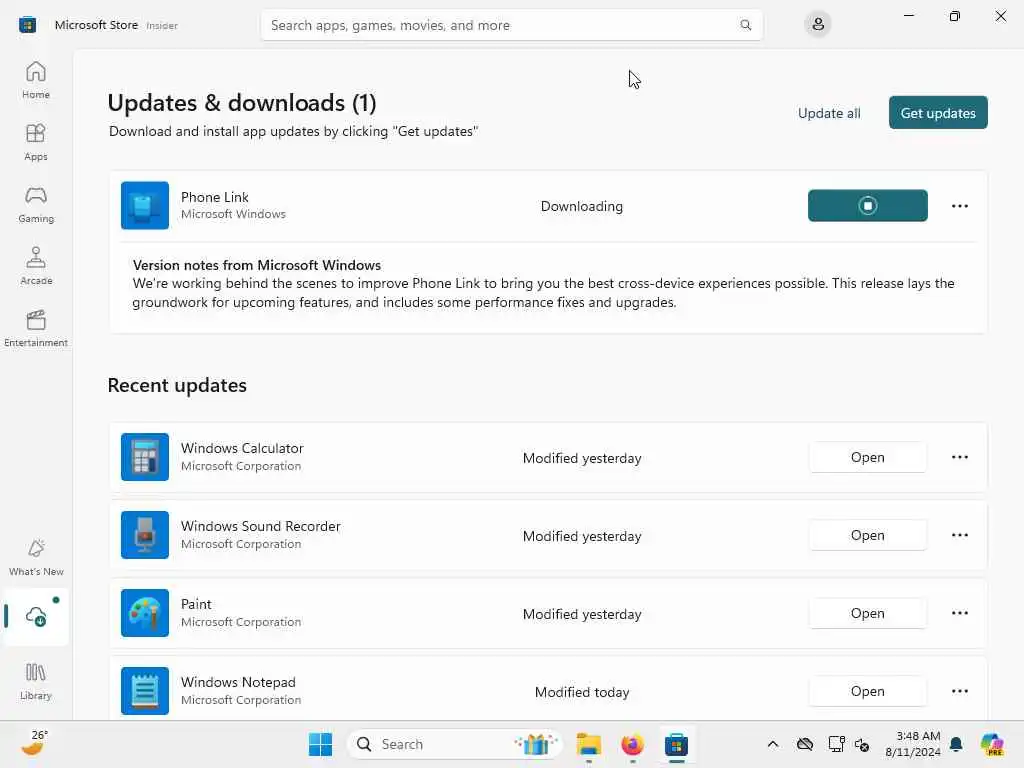Open more options for Windows Calculator

(x=959, y=457)
